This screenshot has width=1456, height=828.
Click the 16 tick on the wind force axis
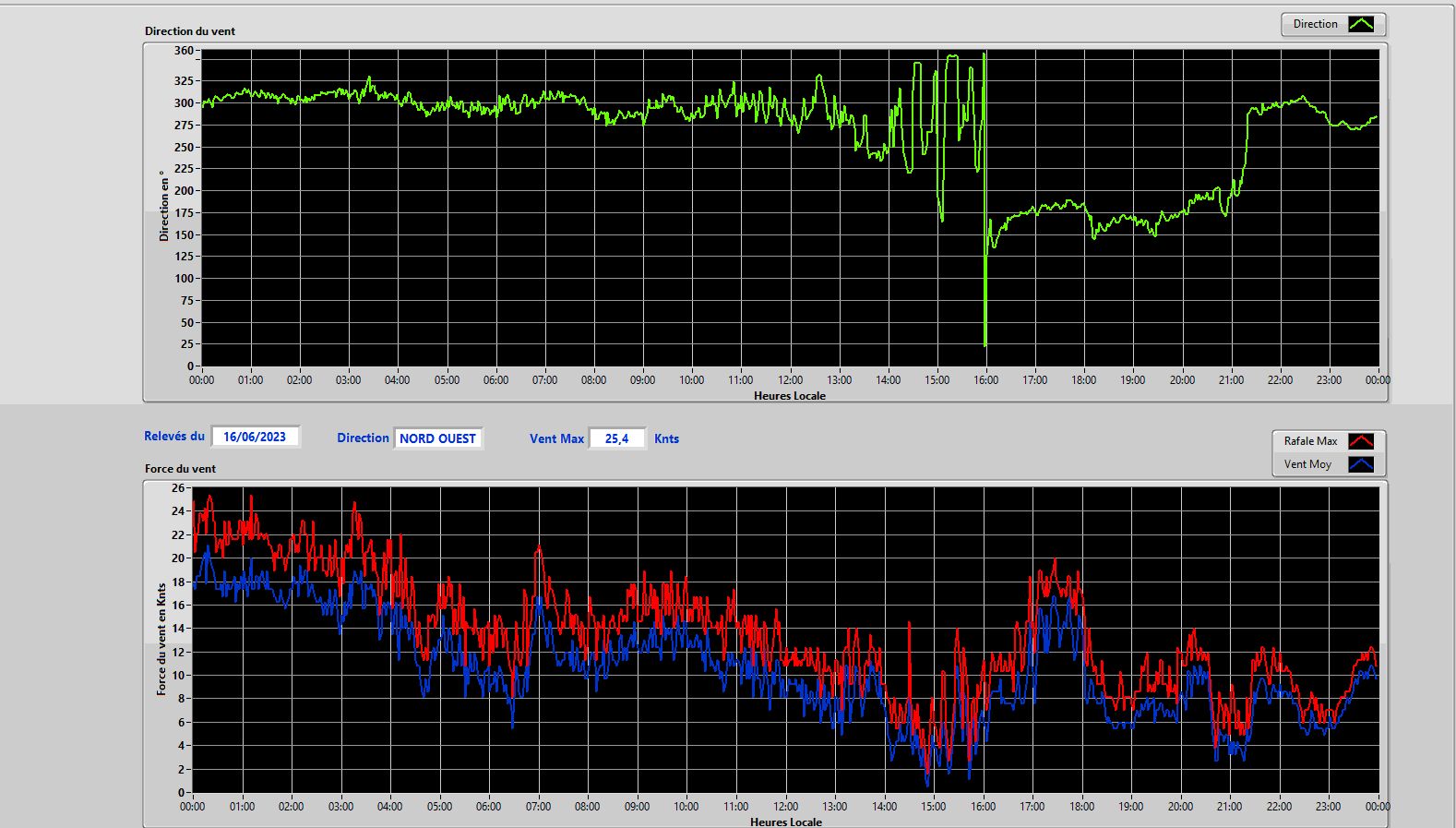pos(178,606)
